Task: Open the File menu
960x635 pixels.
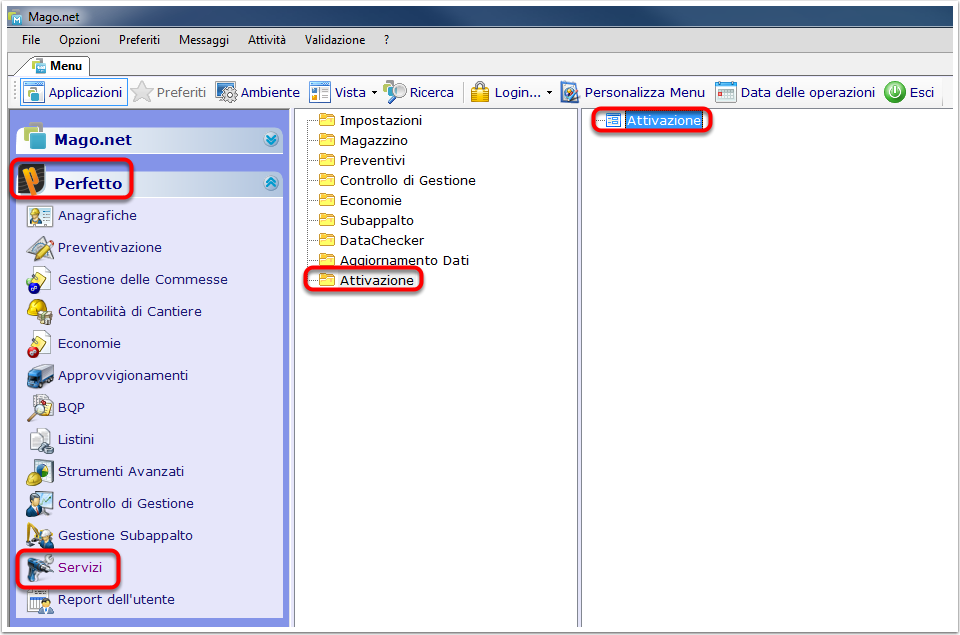Action: (31, 40)
